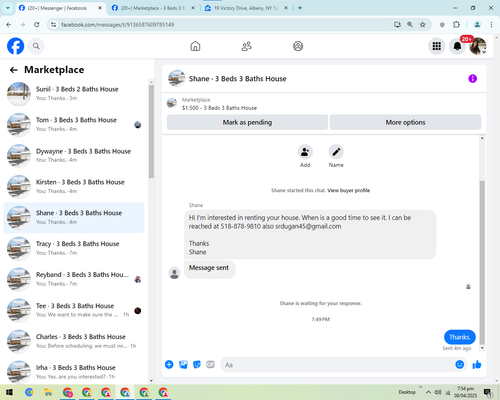This screenshot has width=500, height=400.
Task: Switch to the 19 Victory Drive, Albany tab
Action: [x=246, y=8]
